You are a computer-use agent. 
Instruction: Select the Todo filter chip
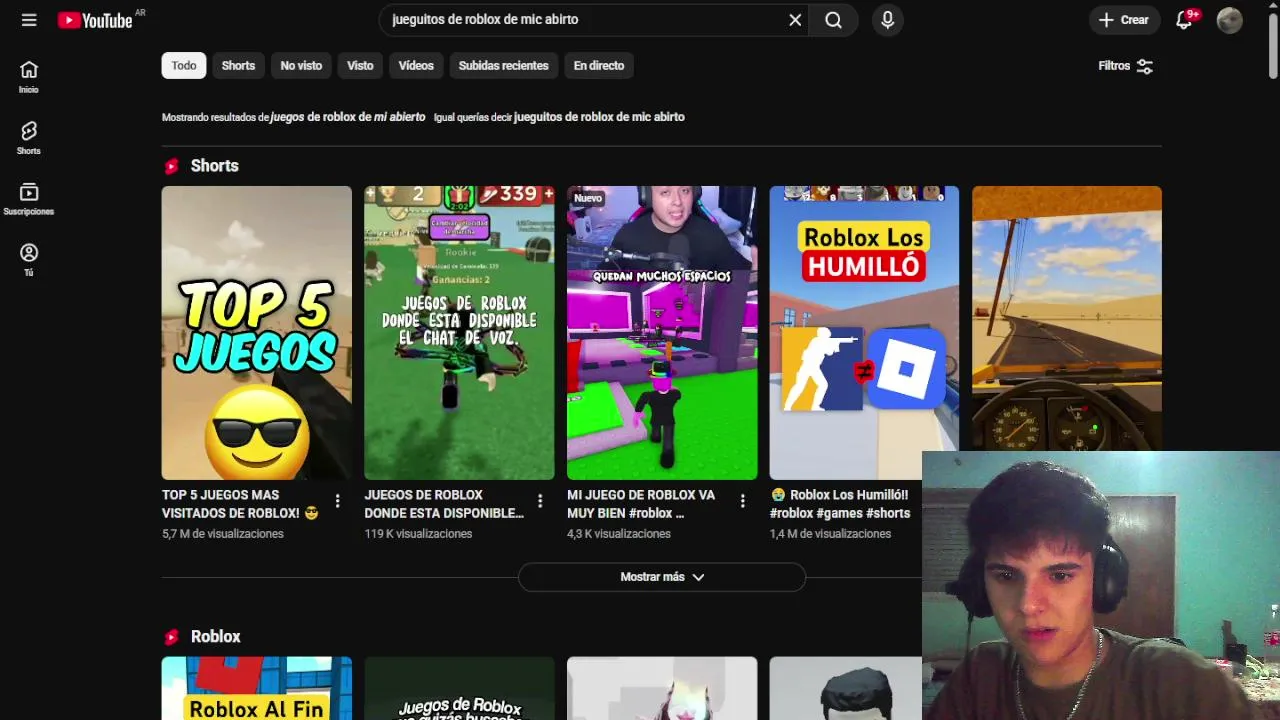point(184,66)
